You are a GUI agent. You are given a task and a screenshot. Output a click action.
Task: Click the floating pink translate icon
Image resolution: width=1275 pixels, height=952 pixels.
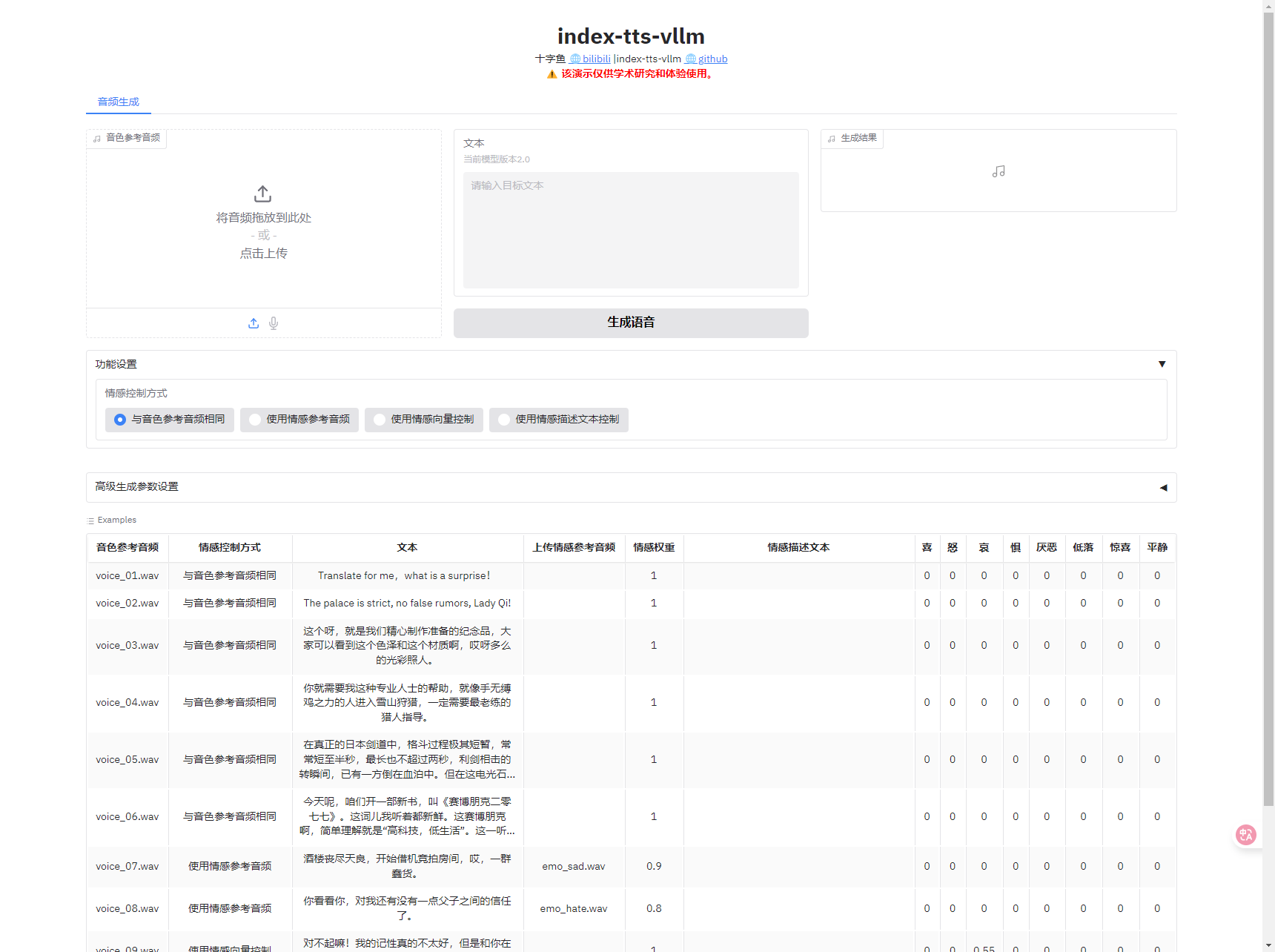tap(1245, 835)
